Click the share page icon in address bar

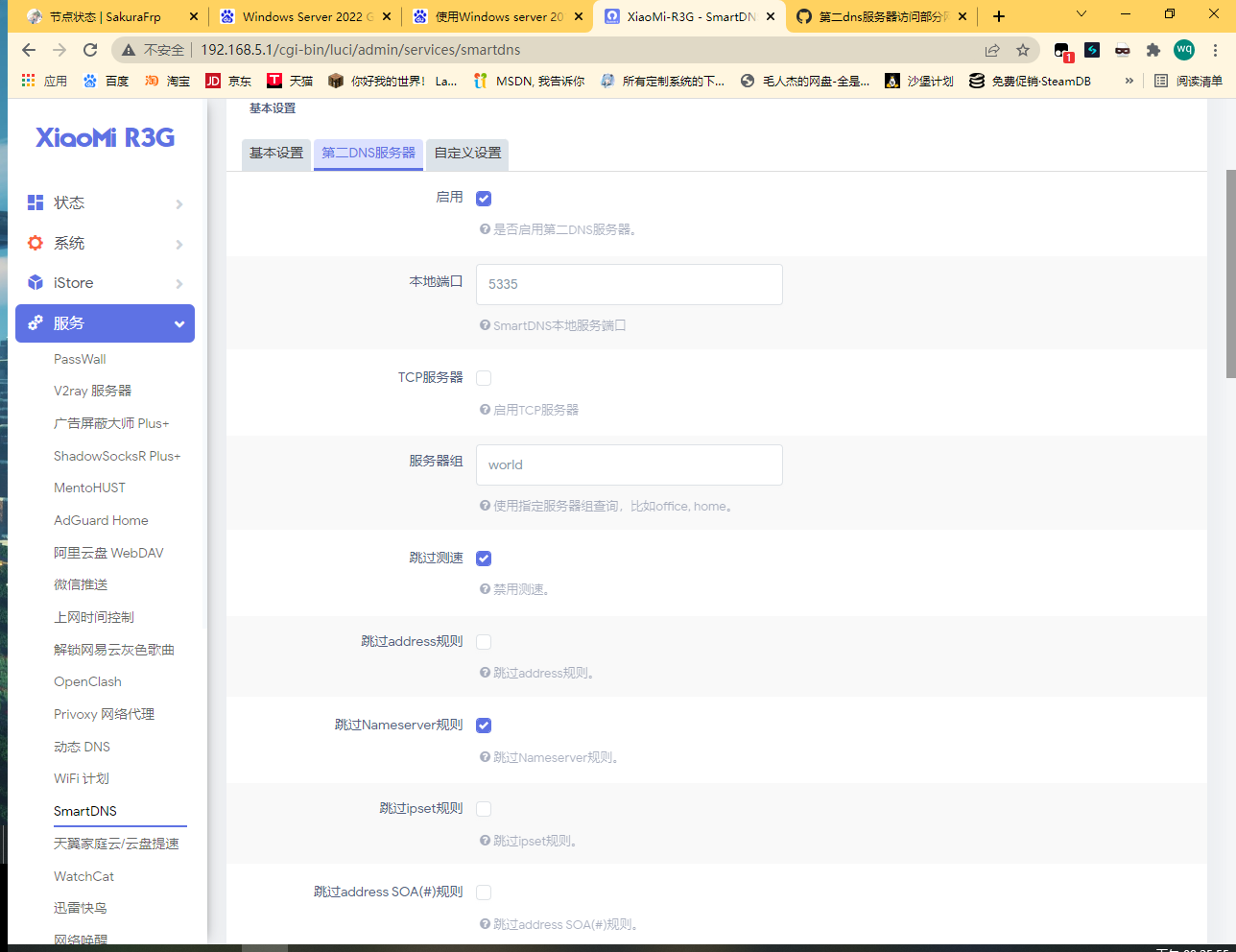(992, 50)
